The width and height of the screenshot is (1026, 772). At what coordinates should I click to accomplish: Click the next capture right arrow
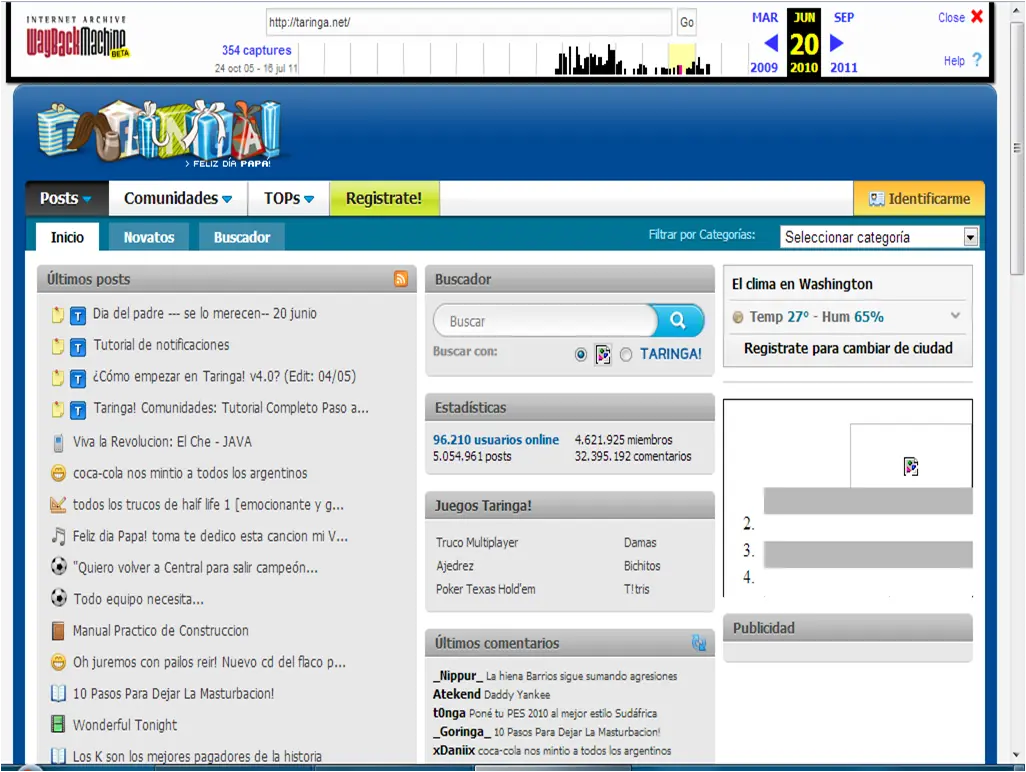click(x=837, y=43)
